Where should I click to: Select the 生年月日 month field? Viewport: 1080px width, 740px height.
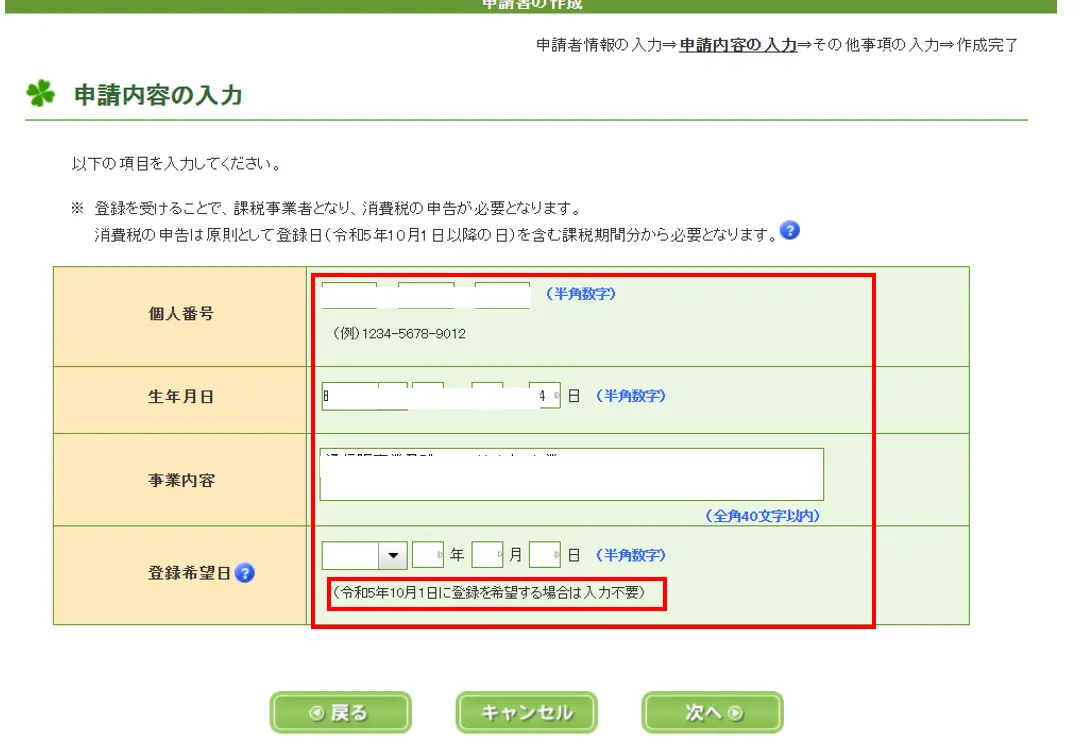[x=487, y=396]
